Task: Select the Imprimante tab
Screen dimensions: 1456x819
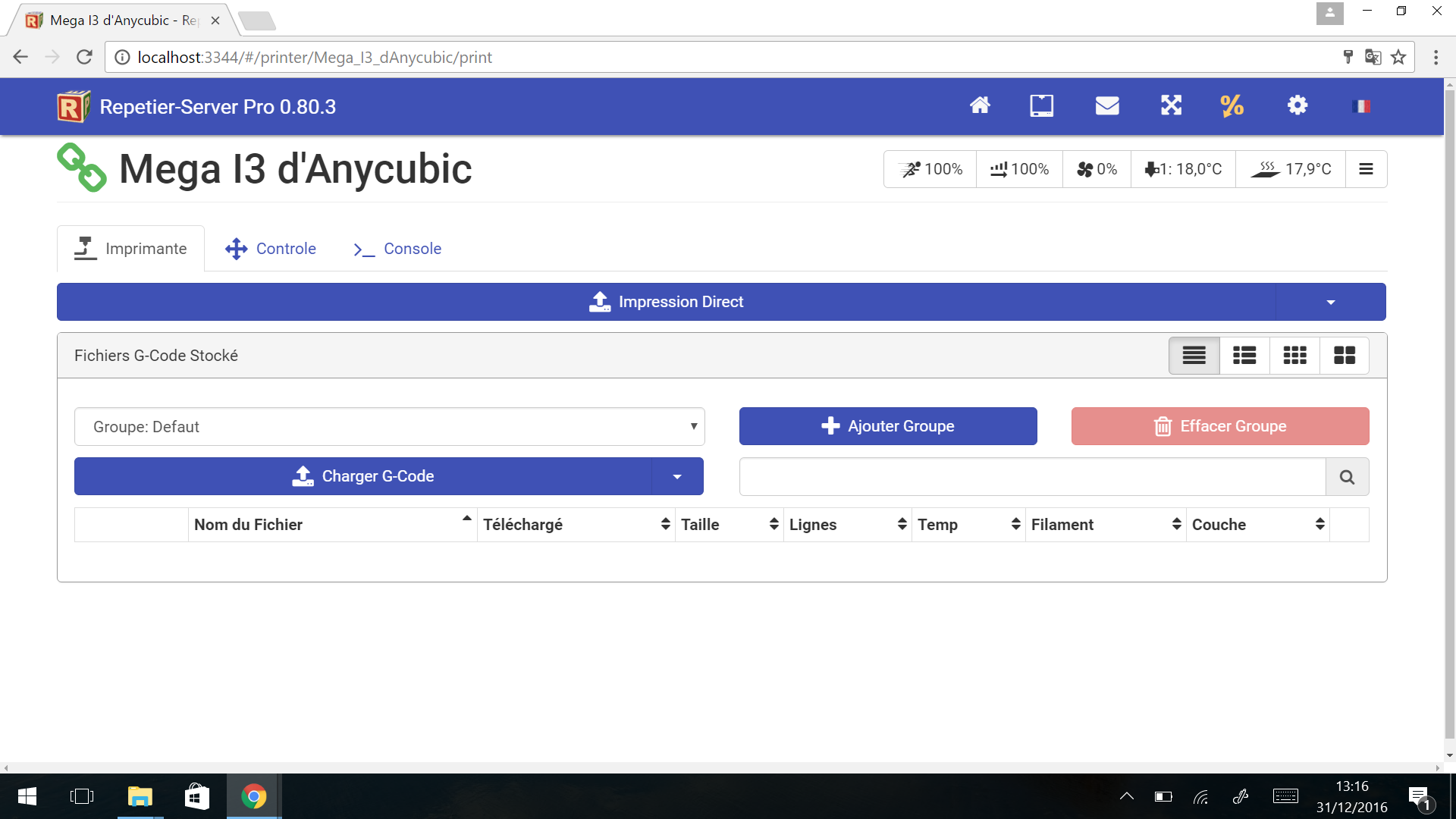Action: coord(130,249)
